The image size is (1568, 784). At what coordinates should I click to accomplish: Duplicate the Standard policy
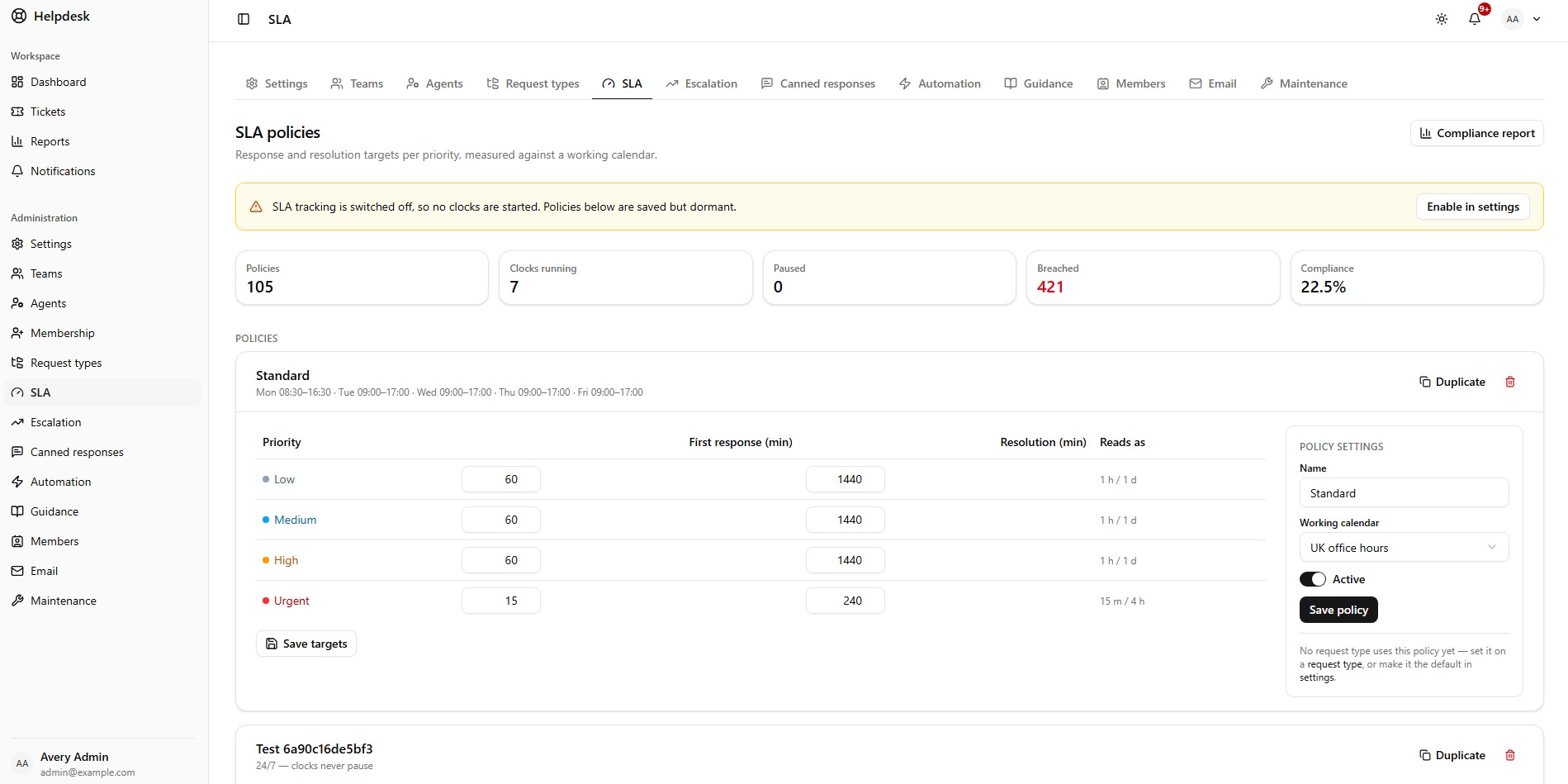(1452, 382)
